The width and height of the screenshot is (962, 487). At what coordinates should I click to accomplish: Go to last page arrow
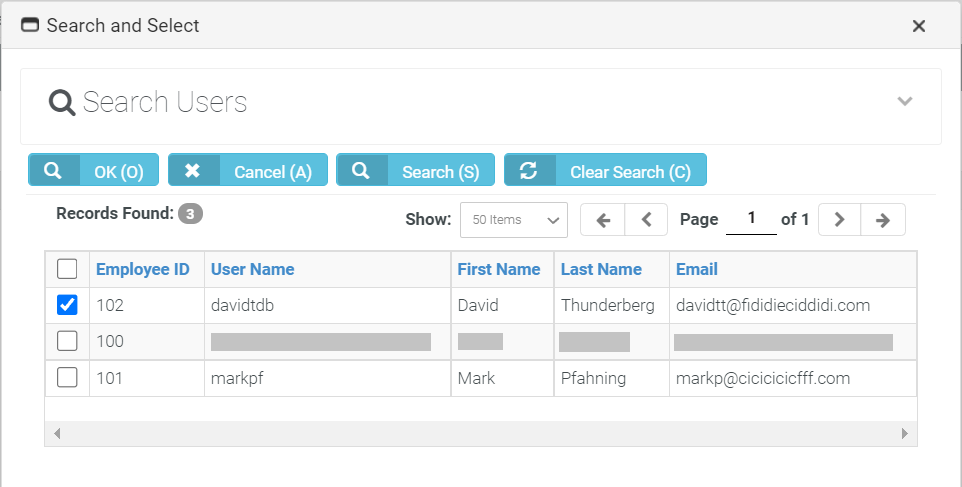[883, 220]
